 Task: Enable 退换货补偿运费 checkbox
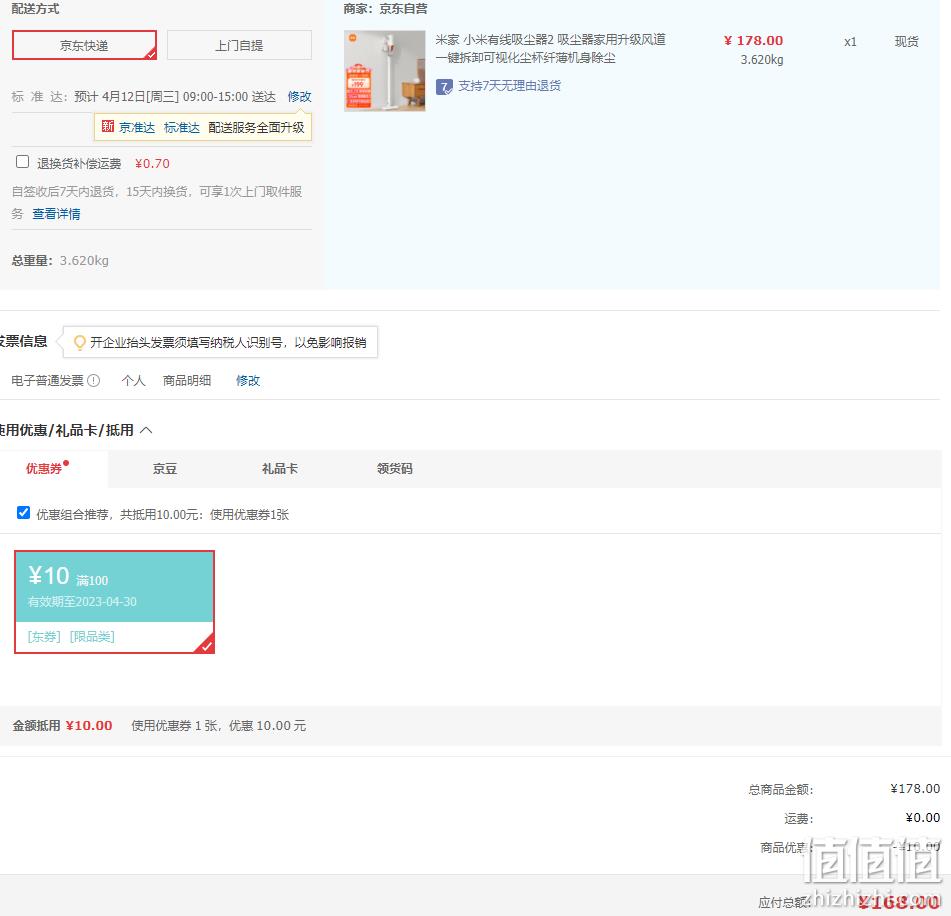click(22, 162)
